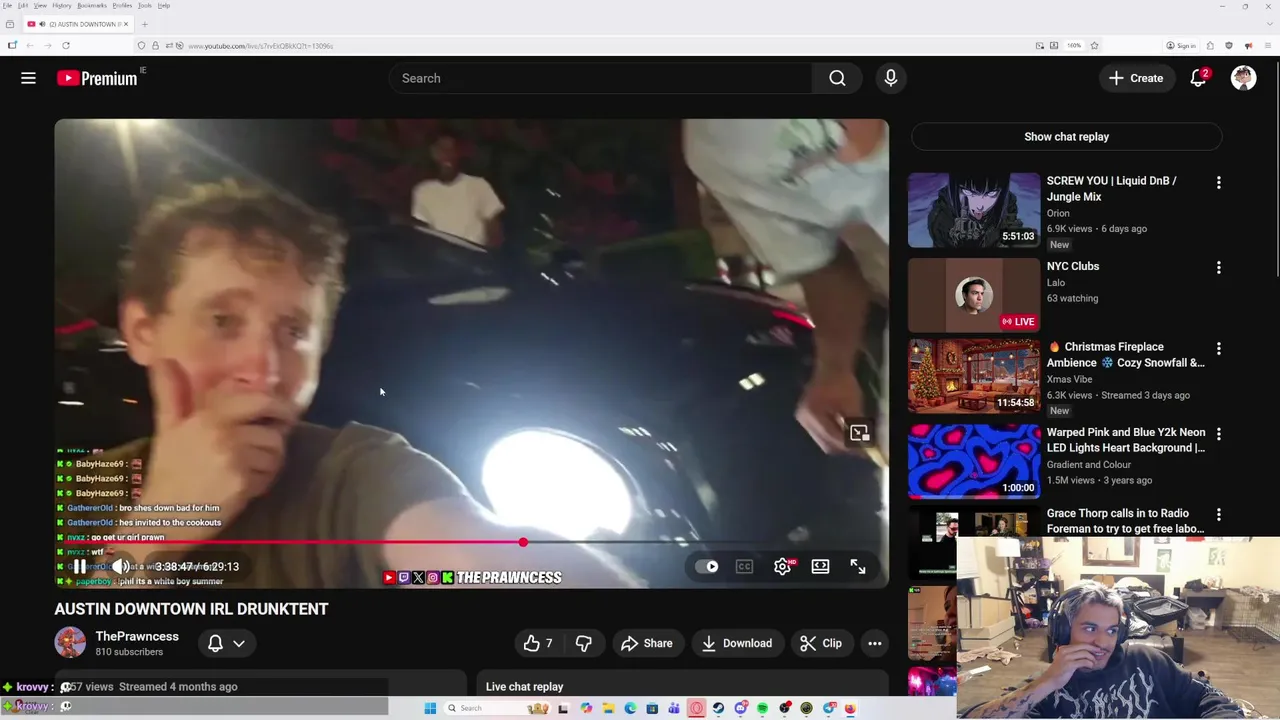Pause the video playback
The image size is (1280, 720).
point(80,566)
